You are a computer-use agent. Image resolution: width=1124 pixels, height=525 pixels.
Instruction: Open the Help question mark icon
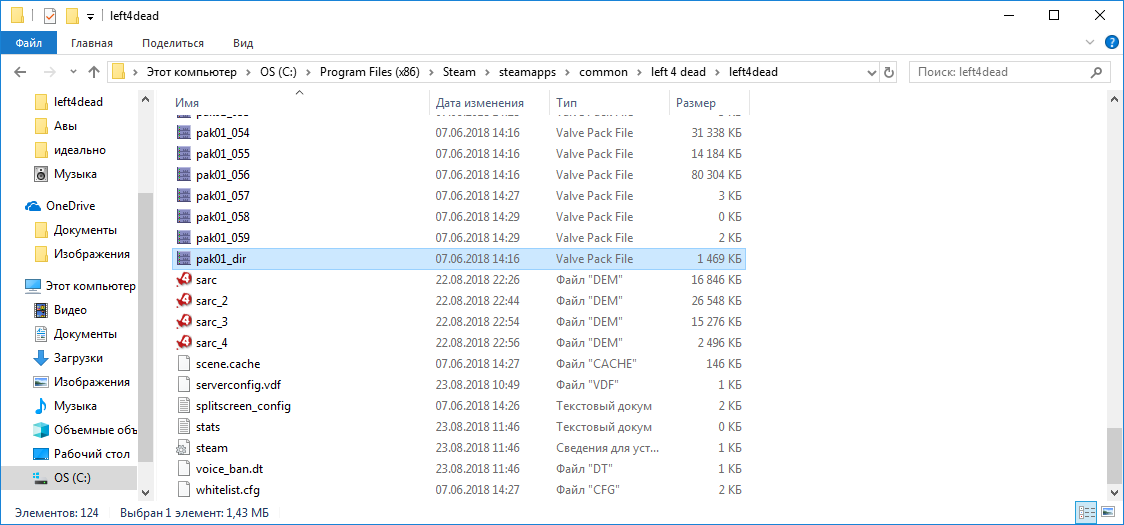click(x=1111, y=43)
